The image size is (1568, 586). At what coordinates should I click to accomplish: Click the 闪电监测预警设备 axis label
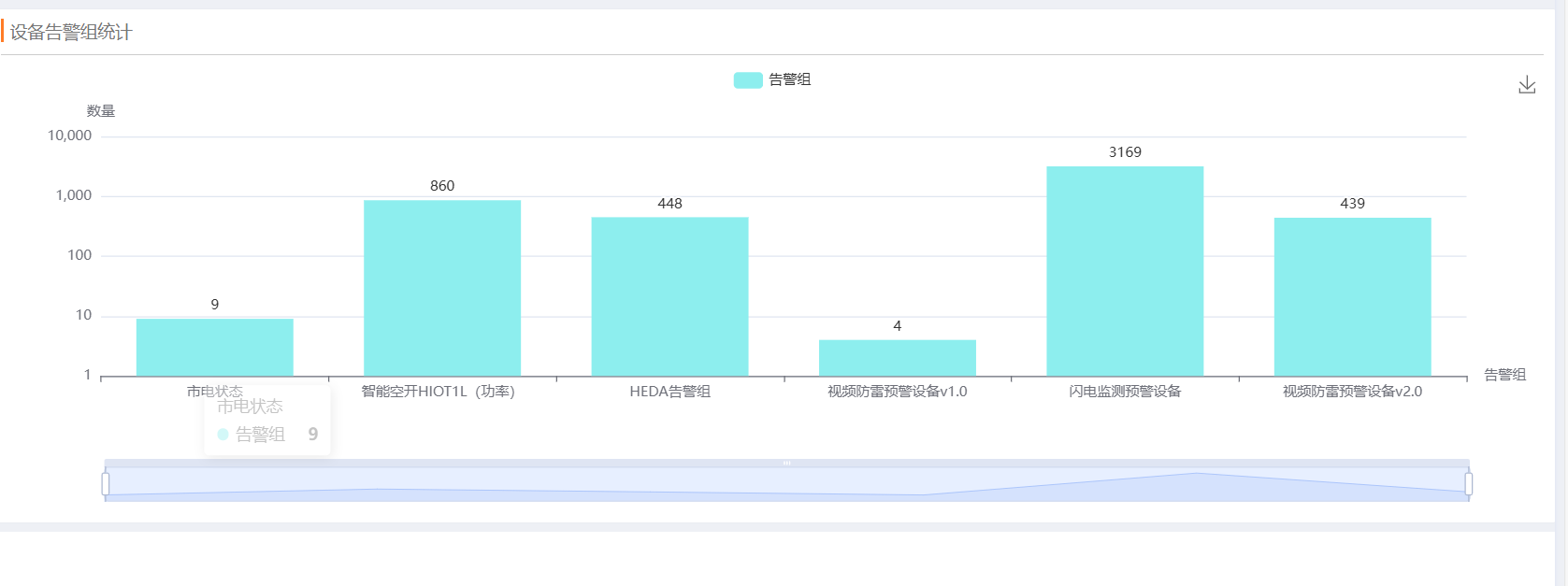point(1125,392)
